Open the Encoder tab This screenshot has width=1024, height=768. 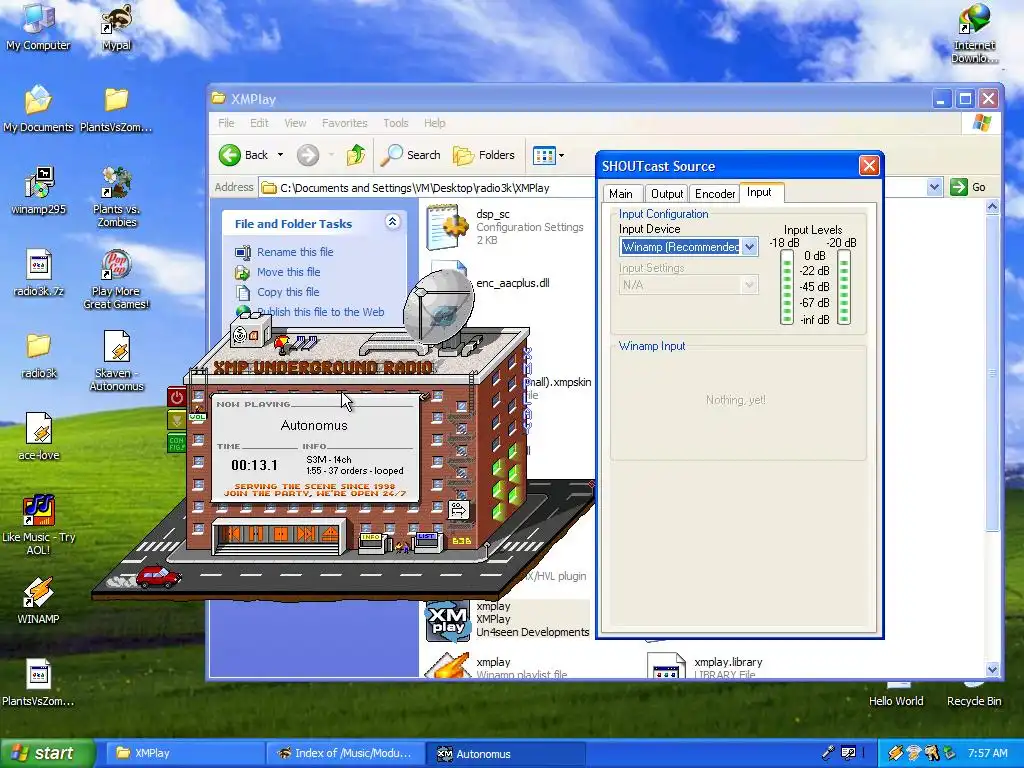(x=714, y=193)
